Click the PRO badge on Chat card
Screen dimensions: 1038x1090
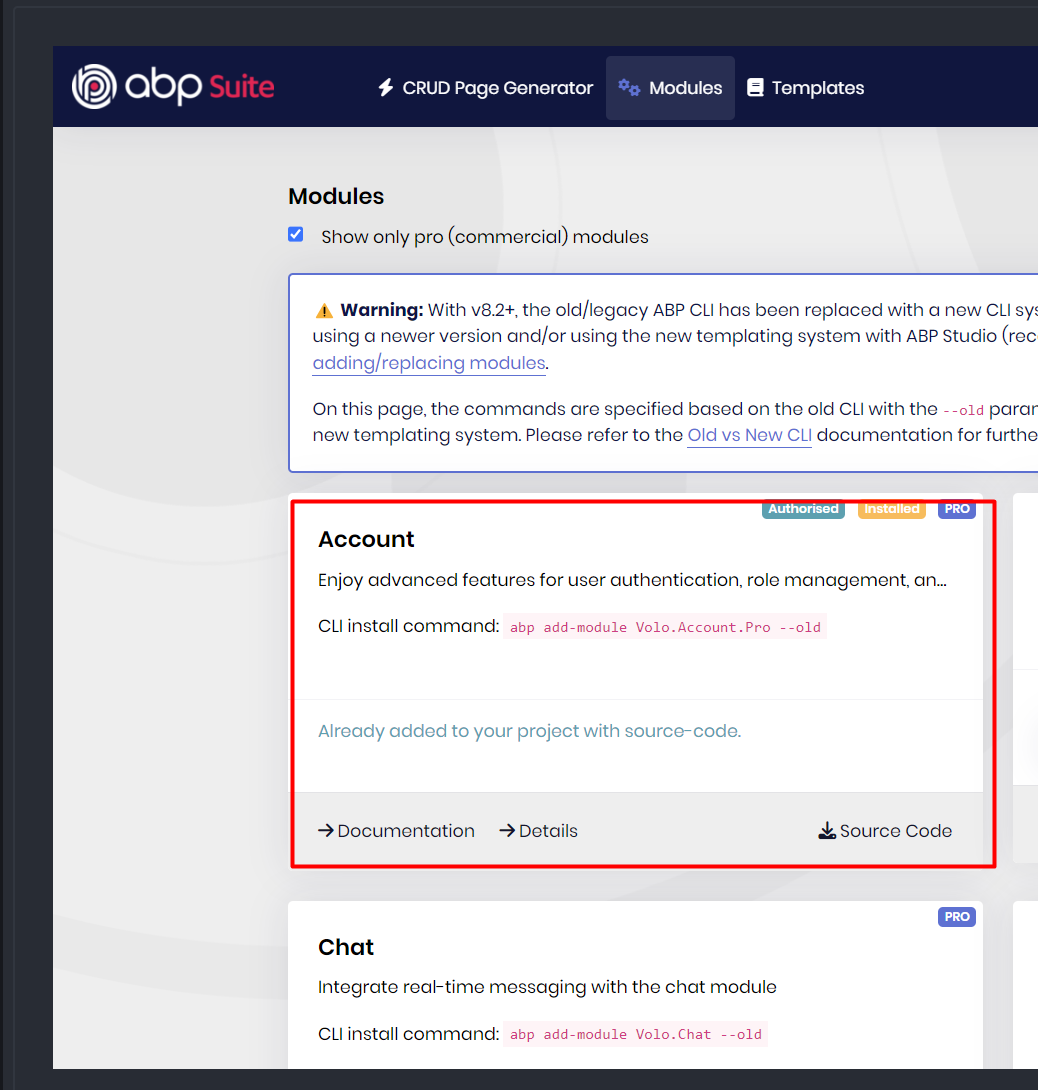pyautogui.click(x=957, y=917)
